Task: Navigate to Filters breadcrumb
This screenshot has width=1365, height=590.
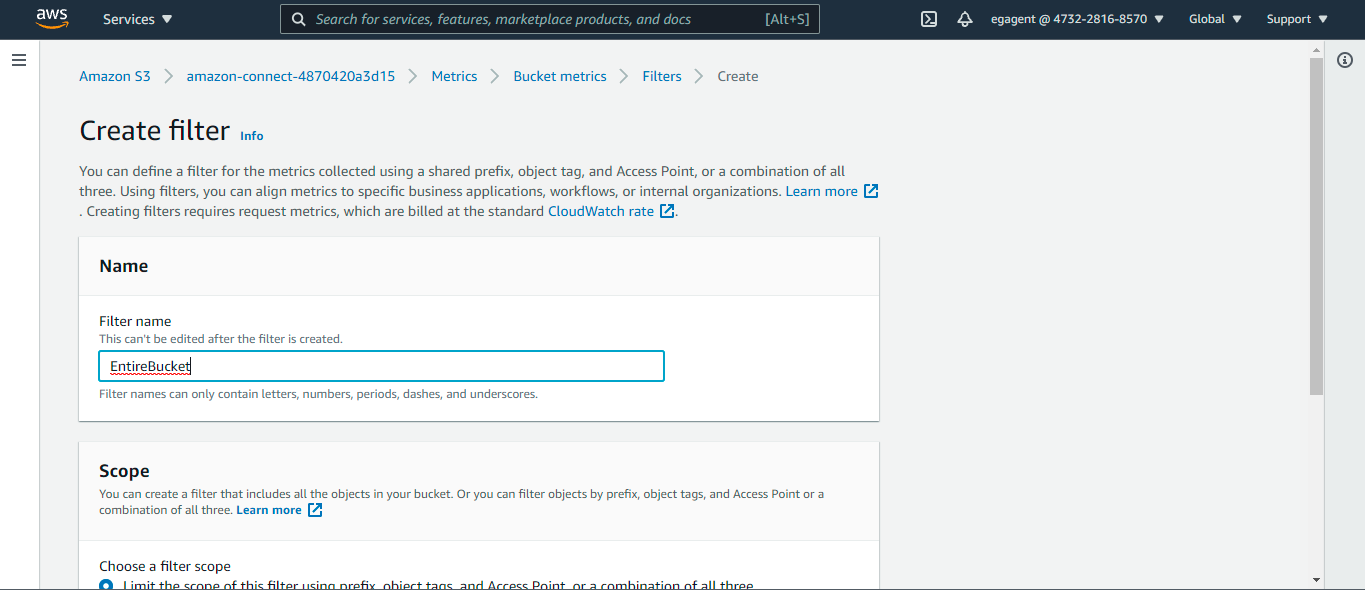Action: (662, 76)
